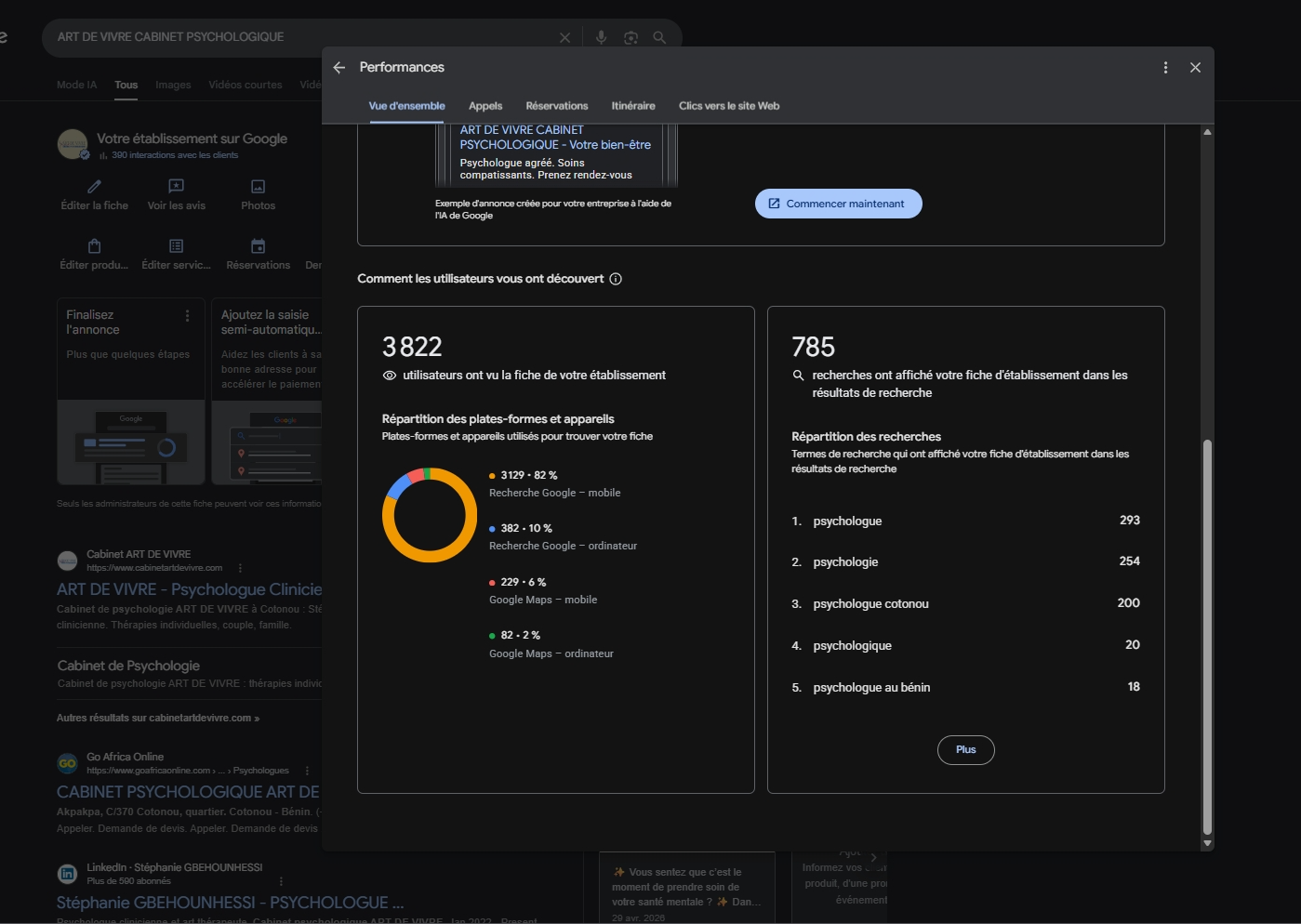Screen dimensions: 1301x924
Task: Open options for Go Africa Online result
Action: [x=307, y=771]
